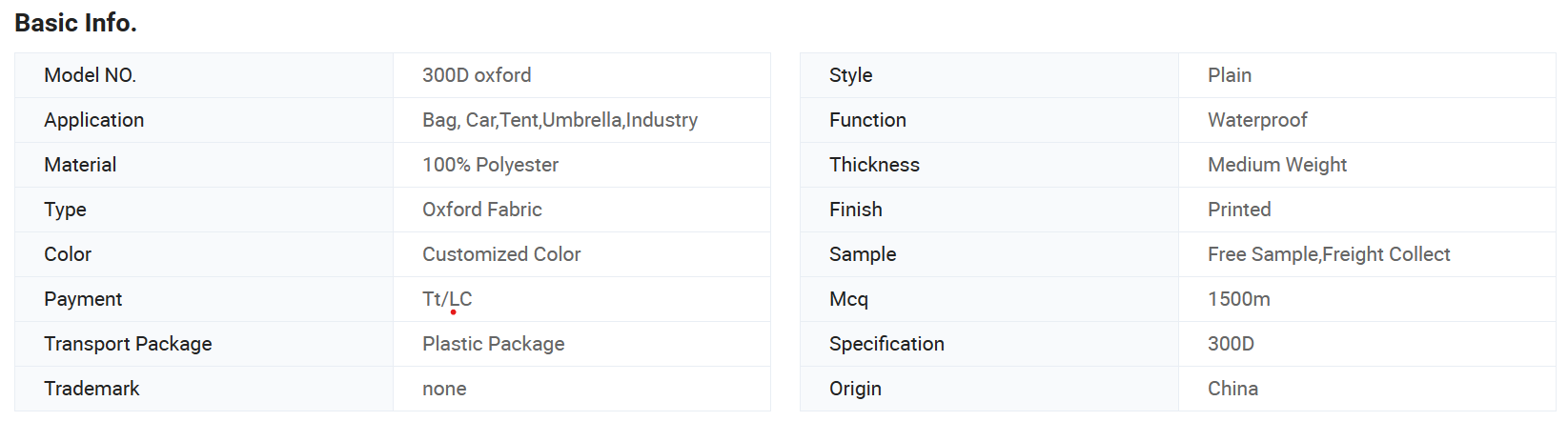Click the Medium Weight thickness value

tap(1277, 165)
